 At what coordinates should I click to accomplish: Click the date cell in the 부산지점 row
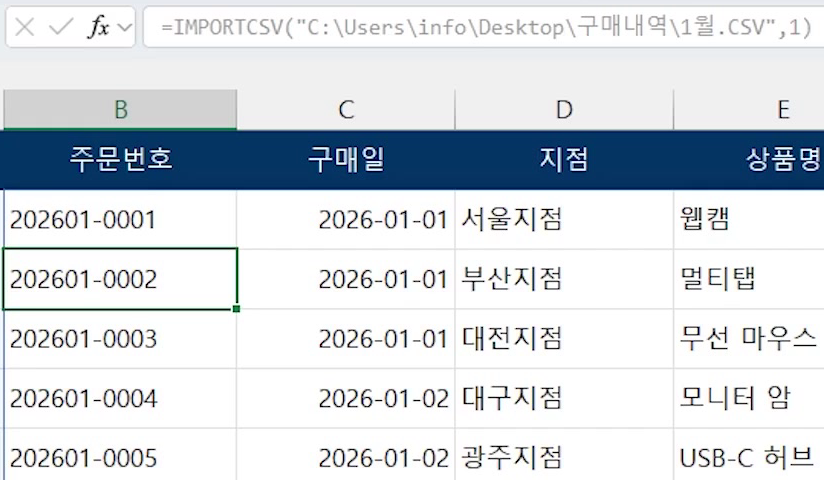[346, 279]
